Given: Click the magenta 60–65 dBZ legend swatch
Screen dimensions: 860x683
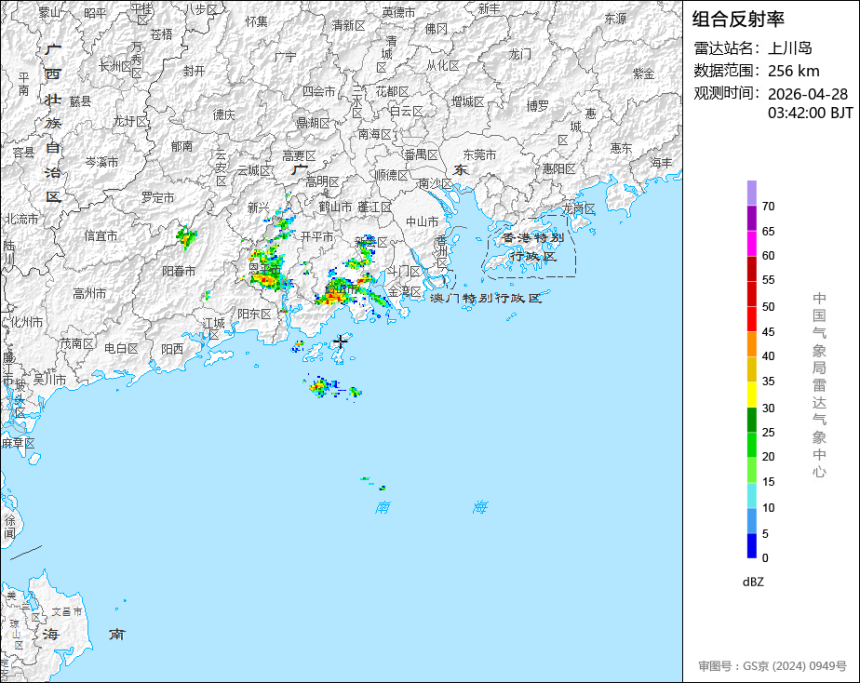Looking at the screenshot, I should [x=751, y=244].
